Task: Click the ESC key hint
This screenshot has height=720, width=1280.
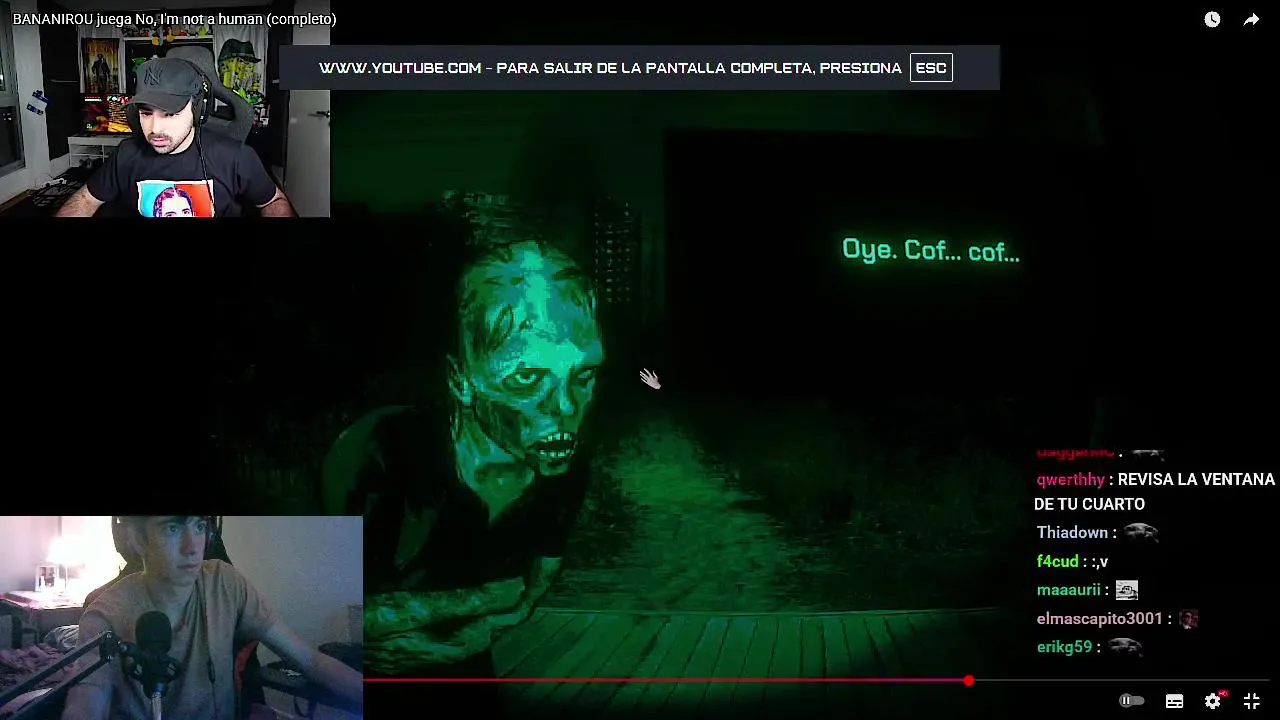Action: [930, 68]
